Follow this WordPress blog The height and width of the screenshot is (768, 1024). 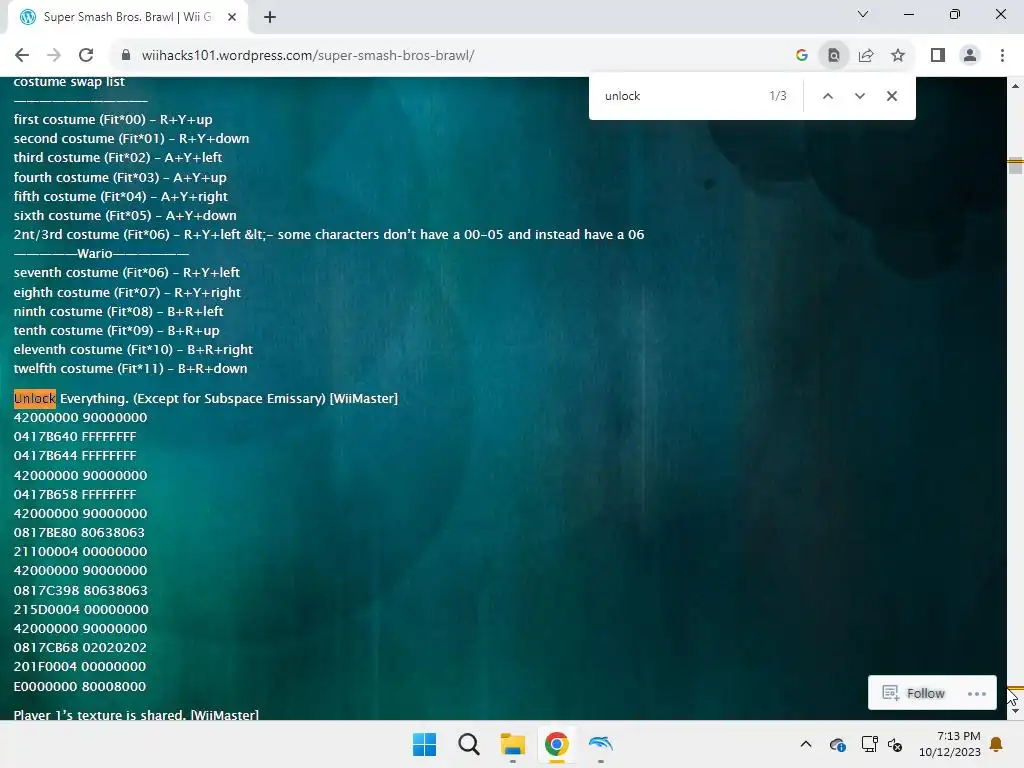point(914,693)
